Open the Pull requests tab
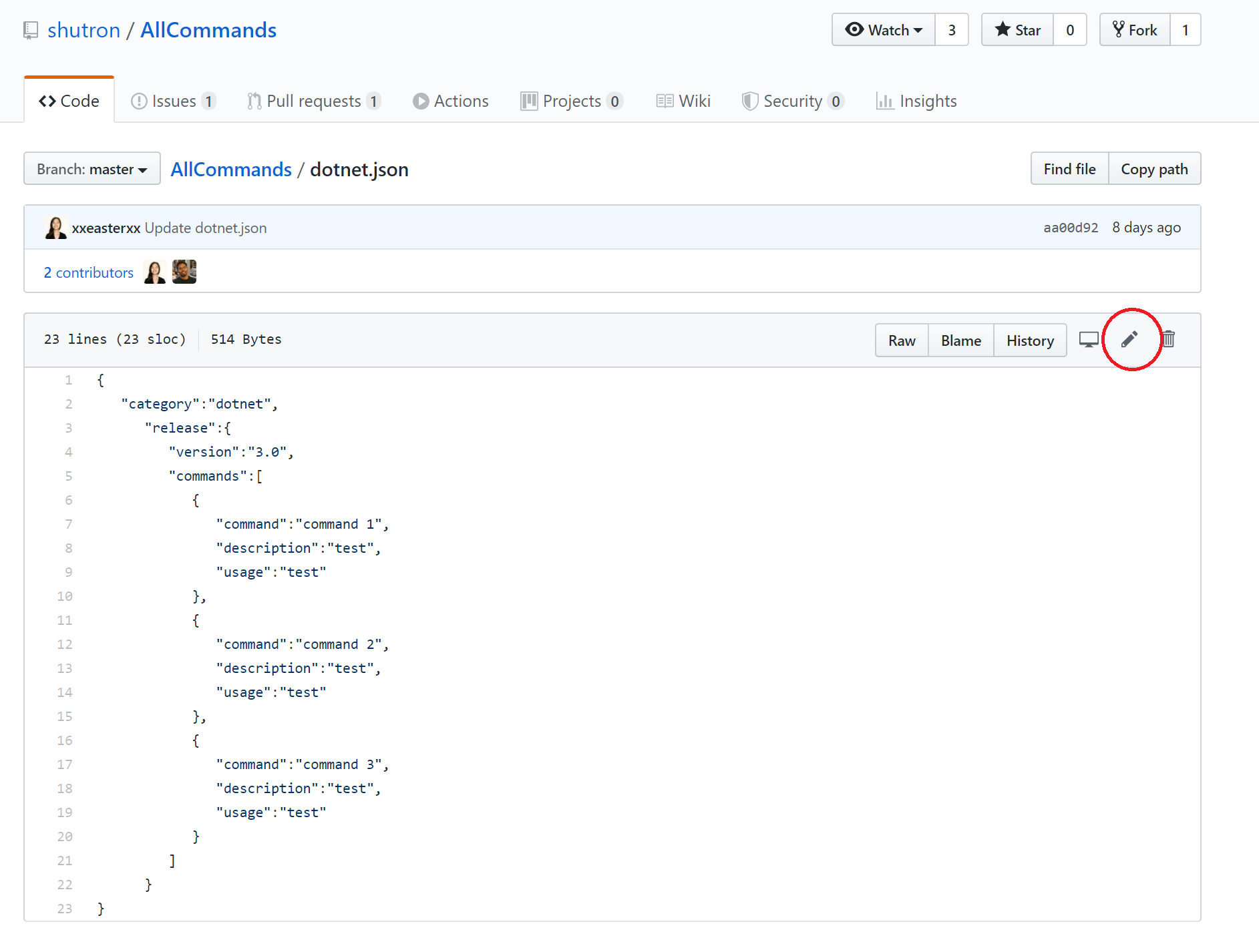 pos(313,101)
